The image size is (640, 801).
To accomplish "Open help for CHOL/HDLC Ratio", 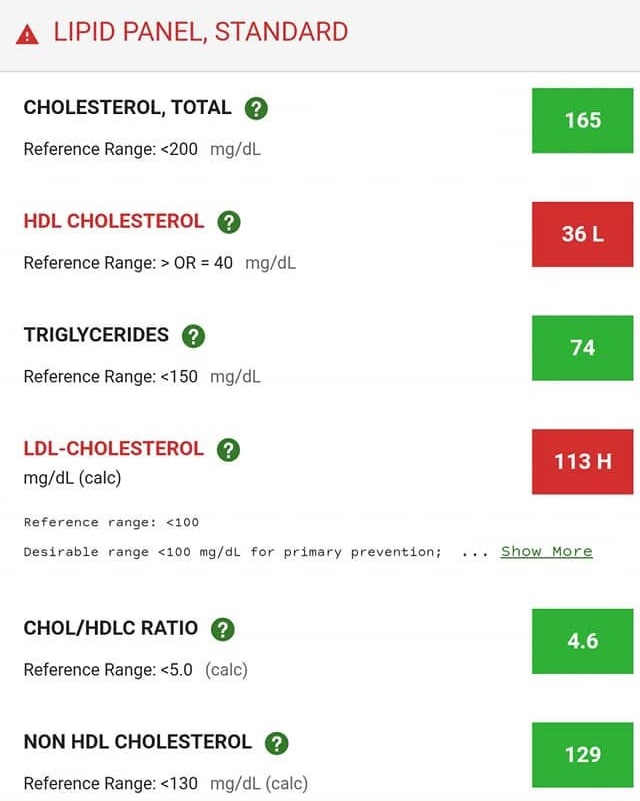I will coord(223,628).
